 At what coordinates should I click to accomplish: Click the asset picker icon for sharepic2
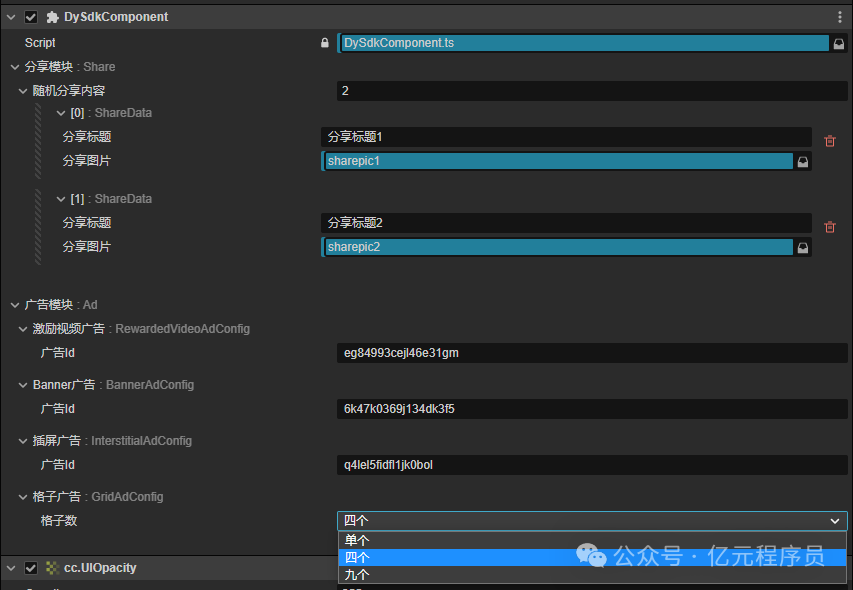point(802,247)
